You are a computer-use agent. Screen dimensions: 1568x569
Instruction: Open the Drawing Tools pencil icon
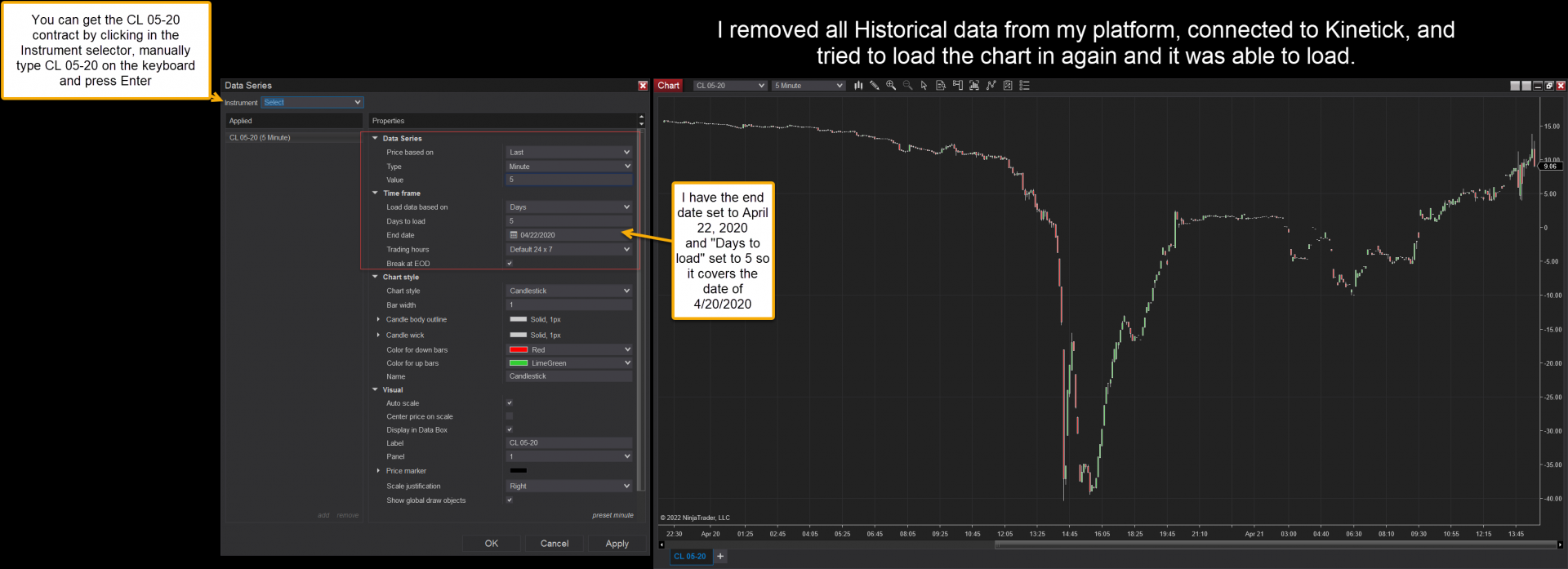(x=875, y=85)
